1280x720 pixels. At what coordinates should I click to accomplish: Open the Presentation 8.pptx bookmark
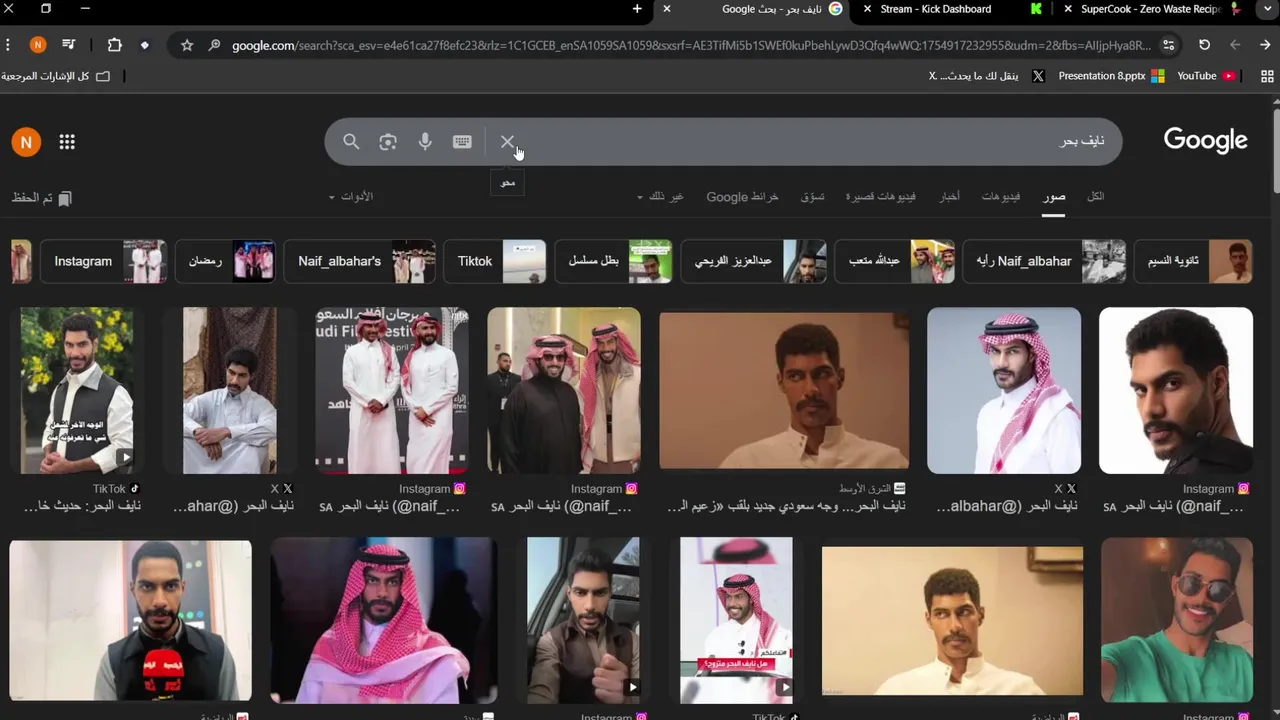[1111, 76]
